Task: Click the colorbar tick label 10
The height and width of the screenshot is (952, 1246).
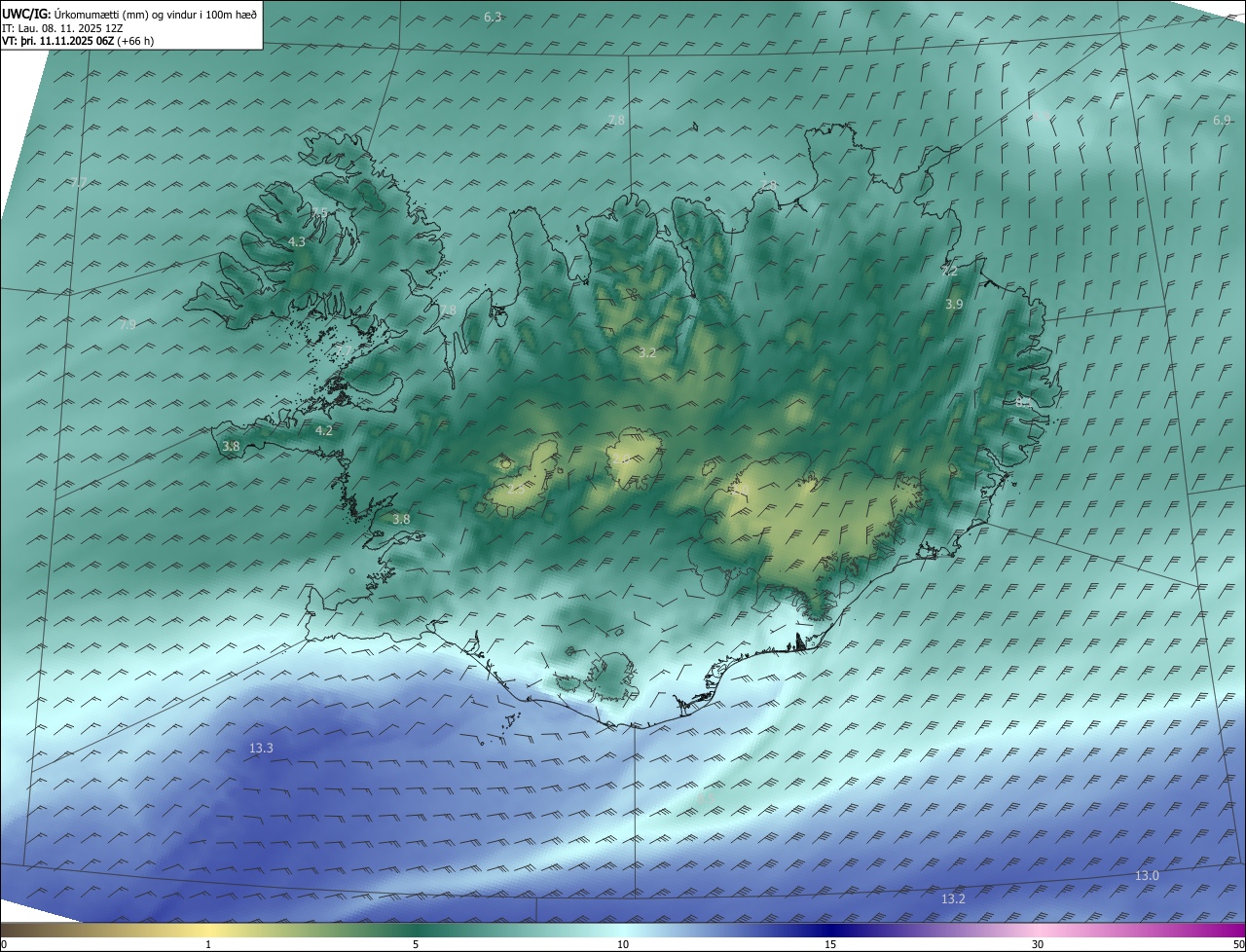Action: (x=623, y=944)
